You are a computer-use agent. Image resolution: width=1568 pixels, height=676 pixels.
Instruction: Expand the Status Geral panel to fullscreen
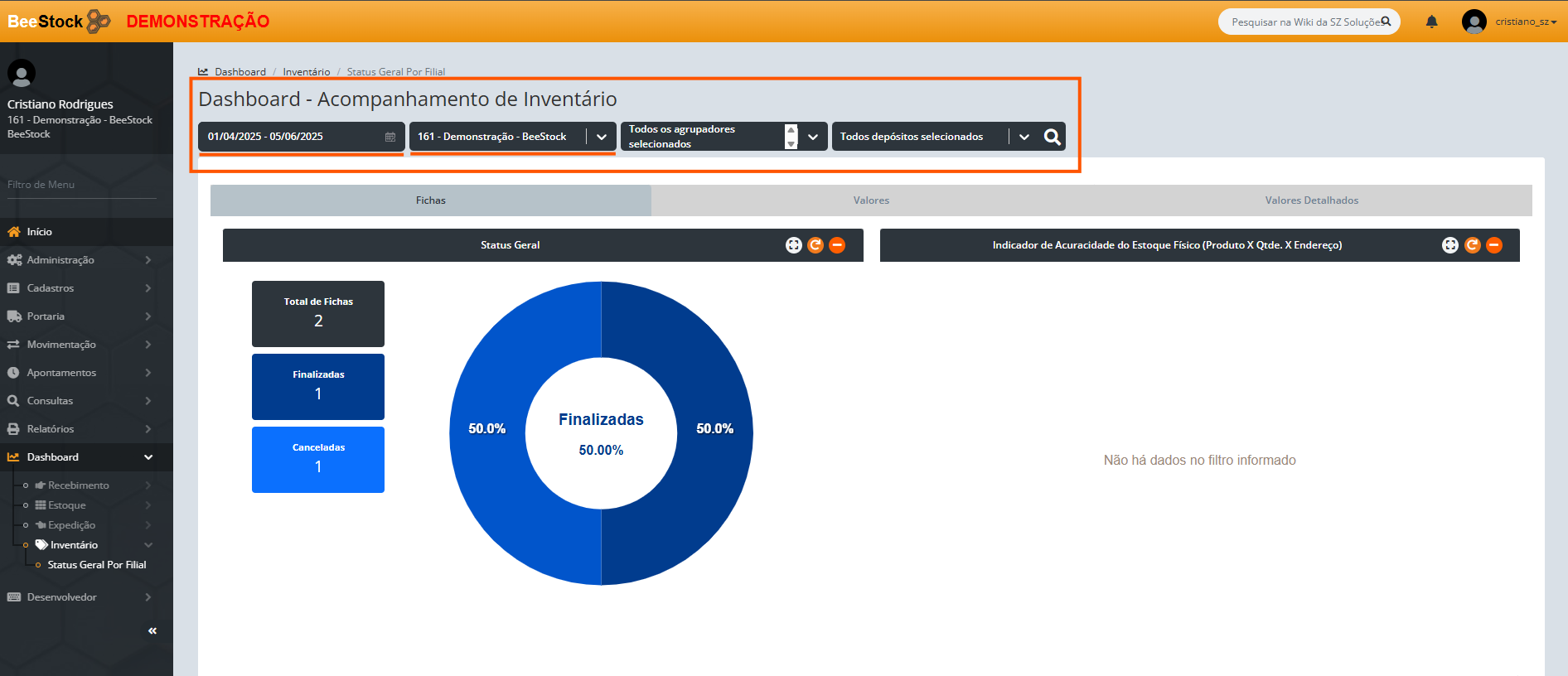tap(793, 245)
